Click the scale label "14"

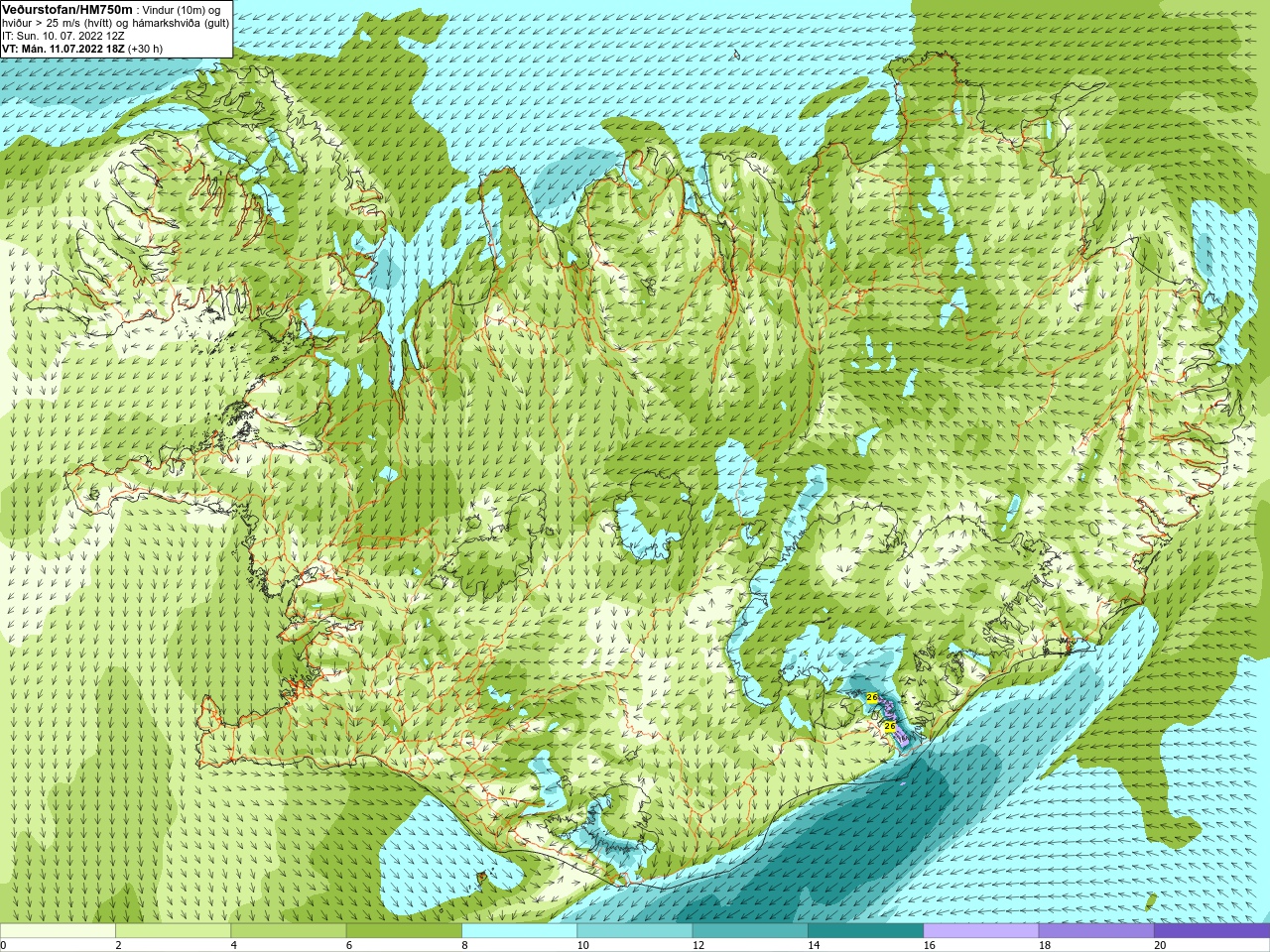coord(814,945)
